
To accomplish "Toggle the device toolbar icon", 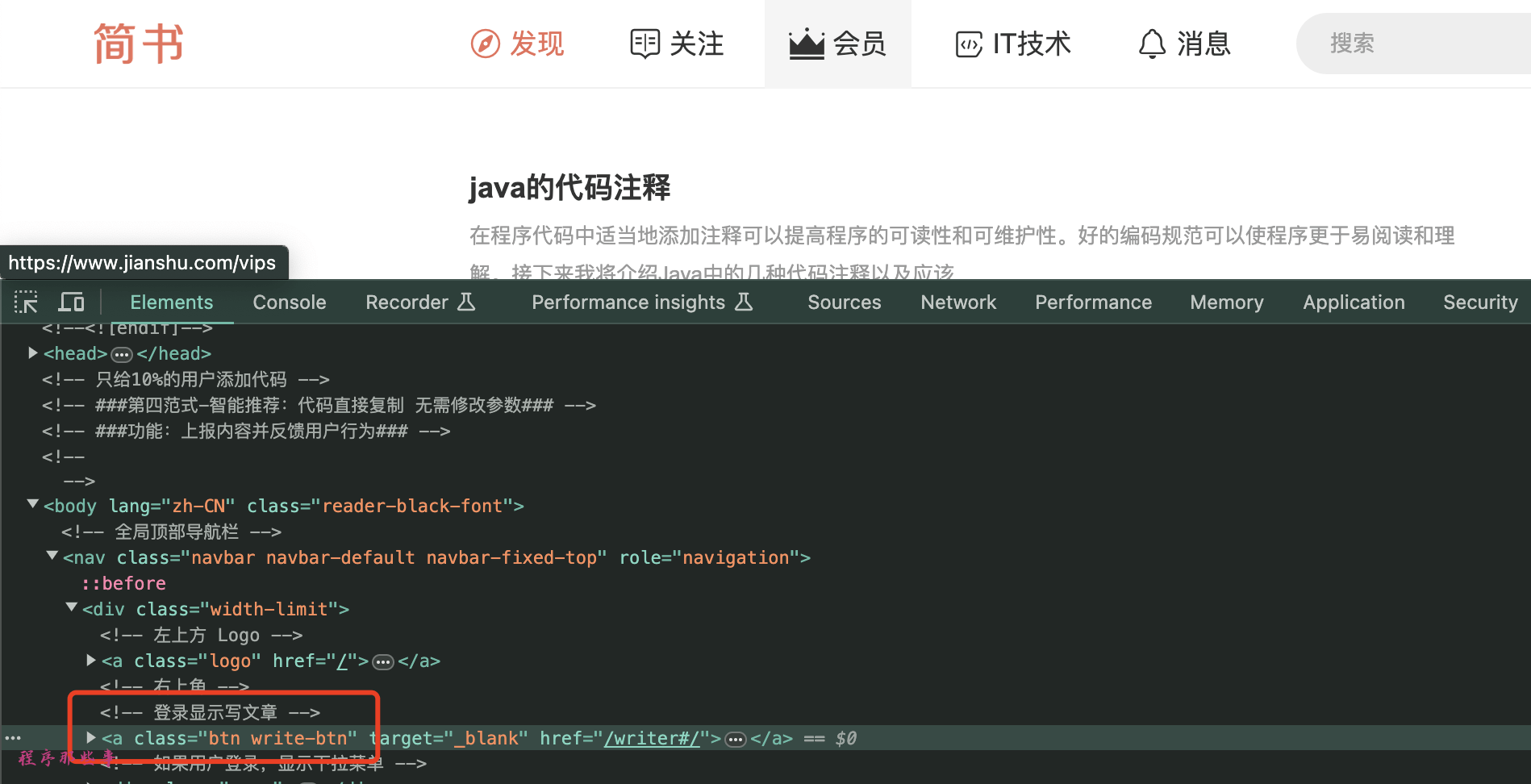I will pyautogui.click(x=71, y=302).
